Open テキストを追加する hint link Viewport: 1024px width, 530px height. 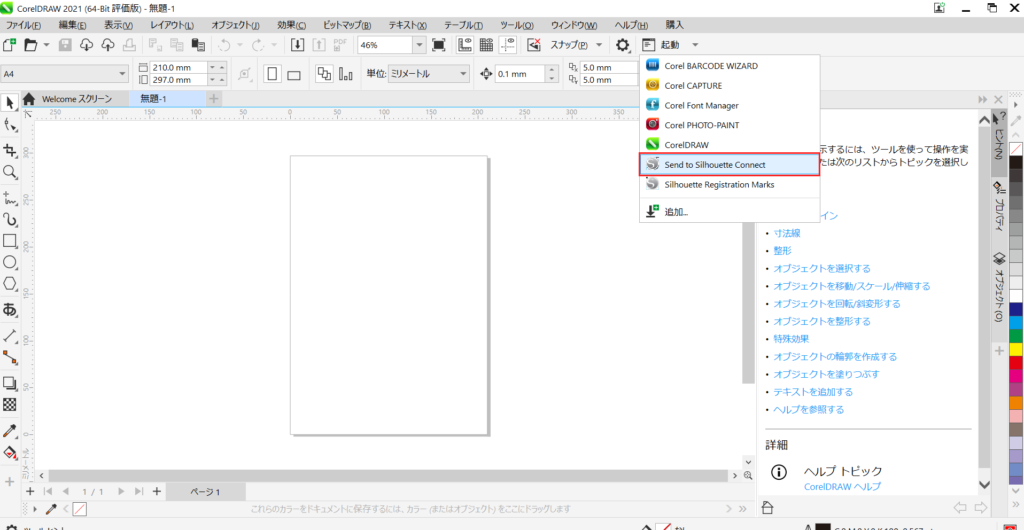(813, 392)
